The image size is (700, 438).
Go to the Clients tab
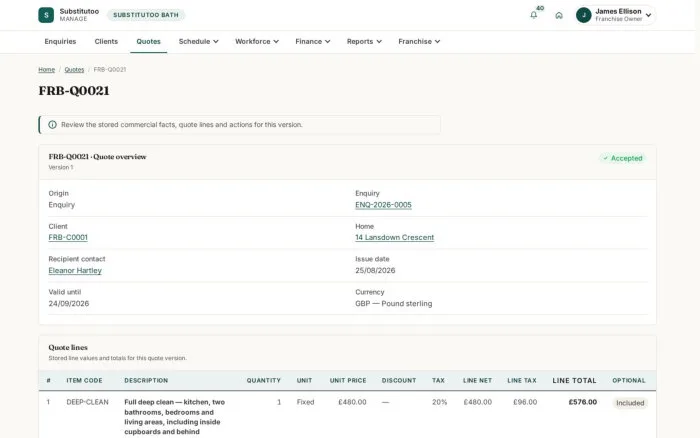click(x=106, y=42)
